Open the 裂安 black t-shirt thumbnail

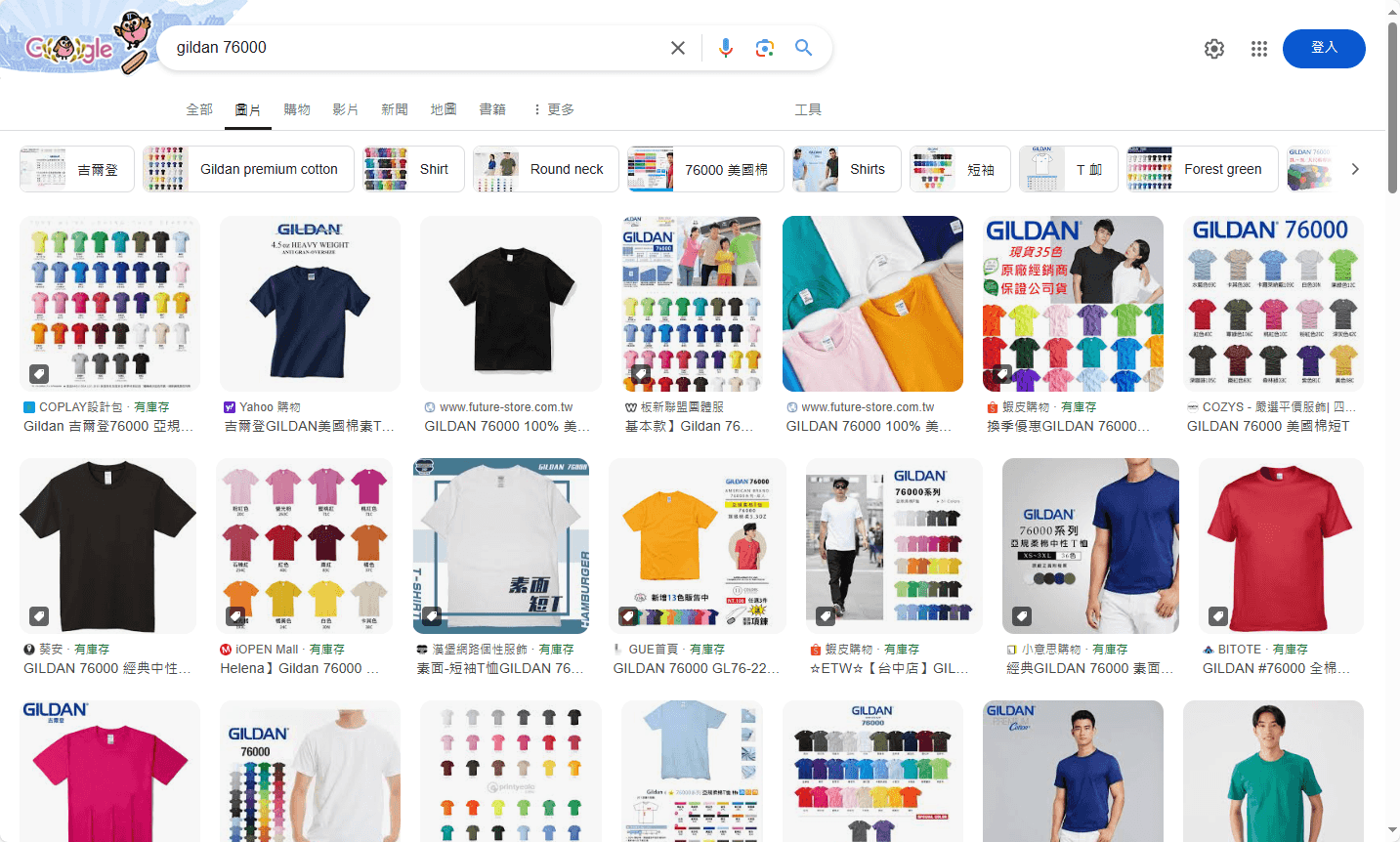[107, 546]
